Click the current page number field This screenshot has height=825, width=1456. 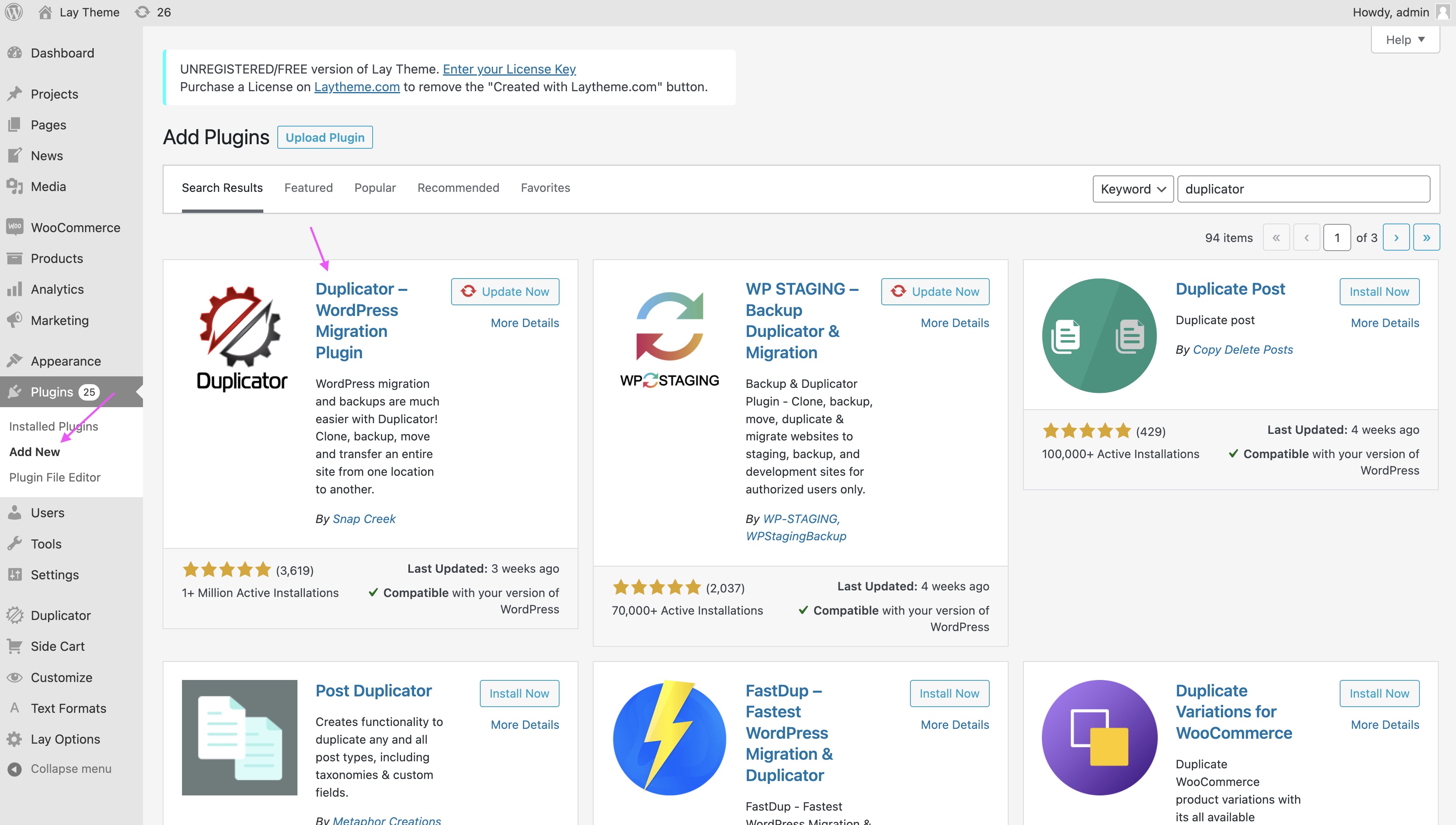1337,237
